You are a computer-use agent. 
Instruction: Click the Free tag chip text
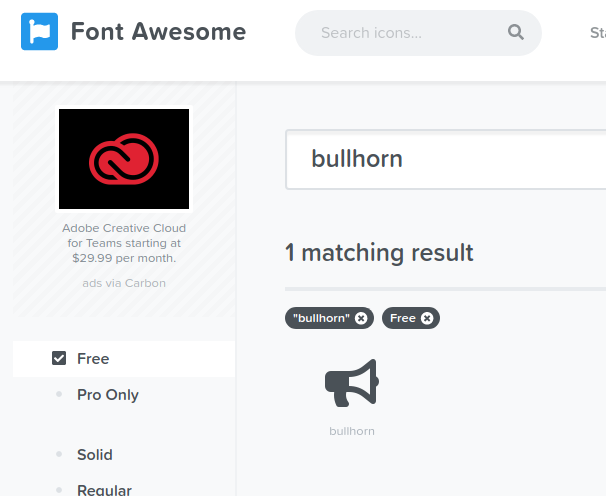tap(403, 318)
